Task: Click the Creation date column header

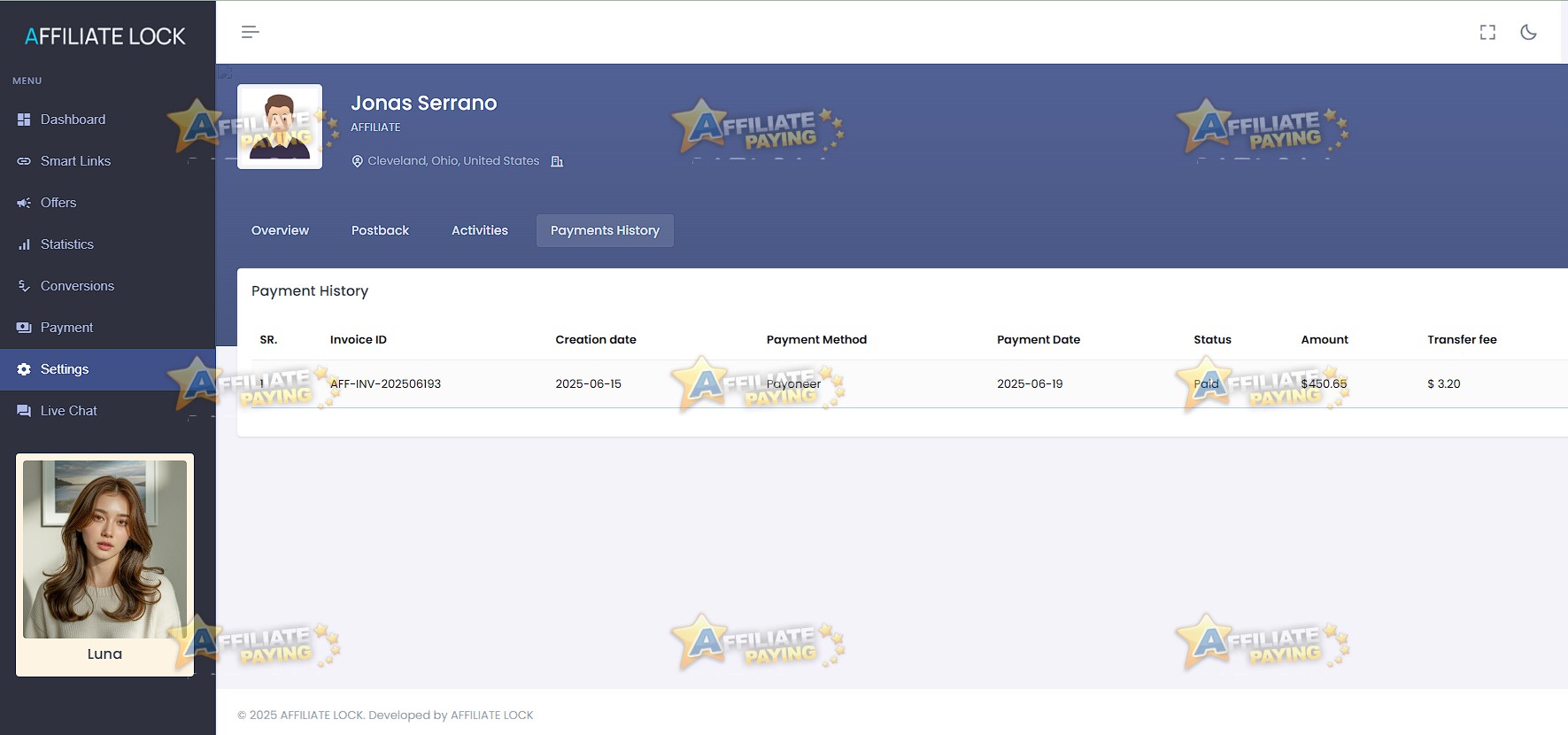Action: click(596, 339)
